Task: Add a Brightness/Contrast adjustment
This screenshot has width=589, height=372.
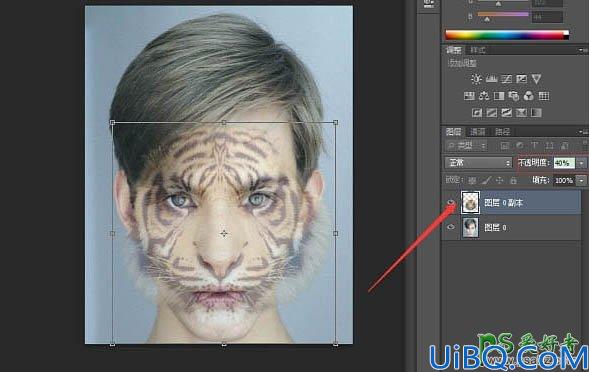Action: (x=476, y=79)
